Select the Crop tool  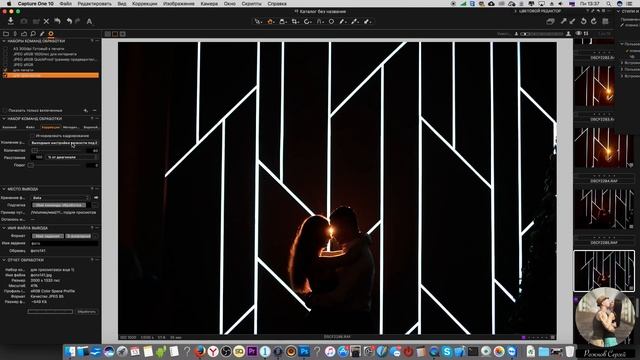click(295, 21)
